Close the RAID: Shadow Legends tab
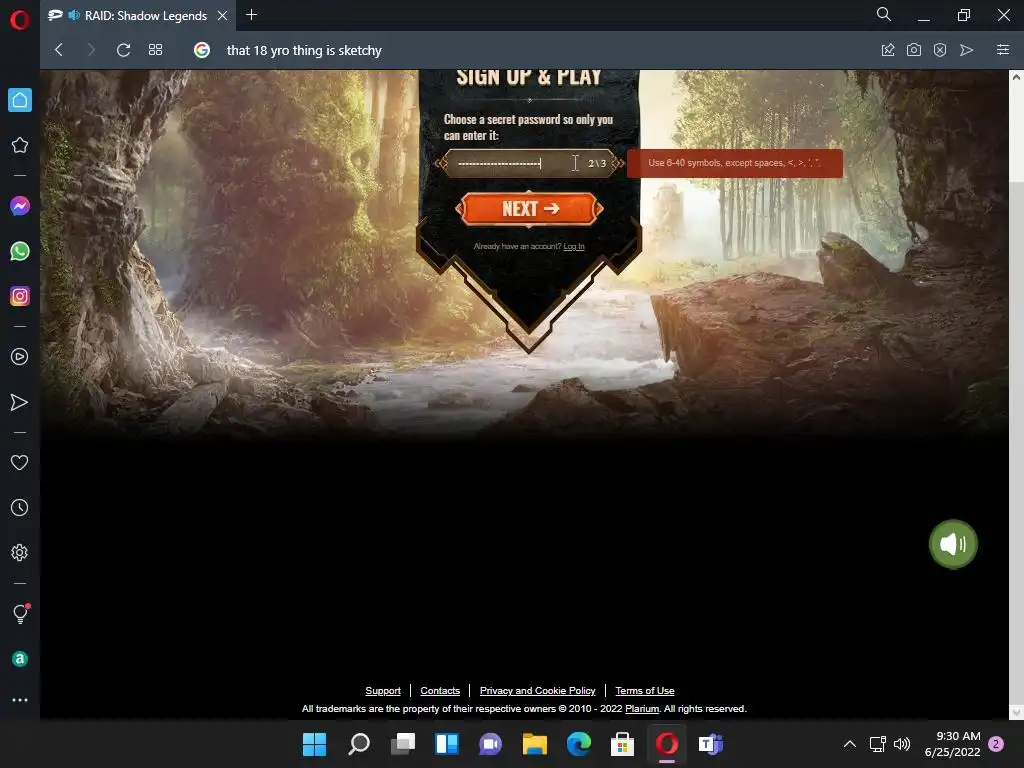 pos(223,15)
